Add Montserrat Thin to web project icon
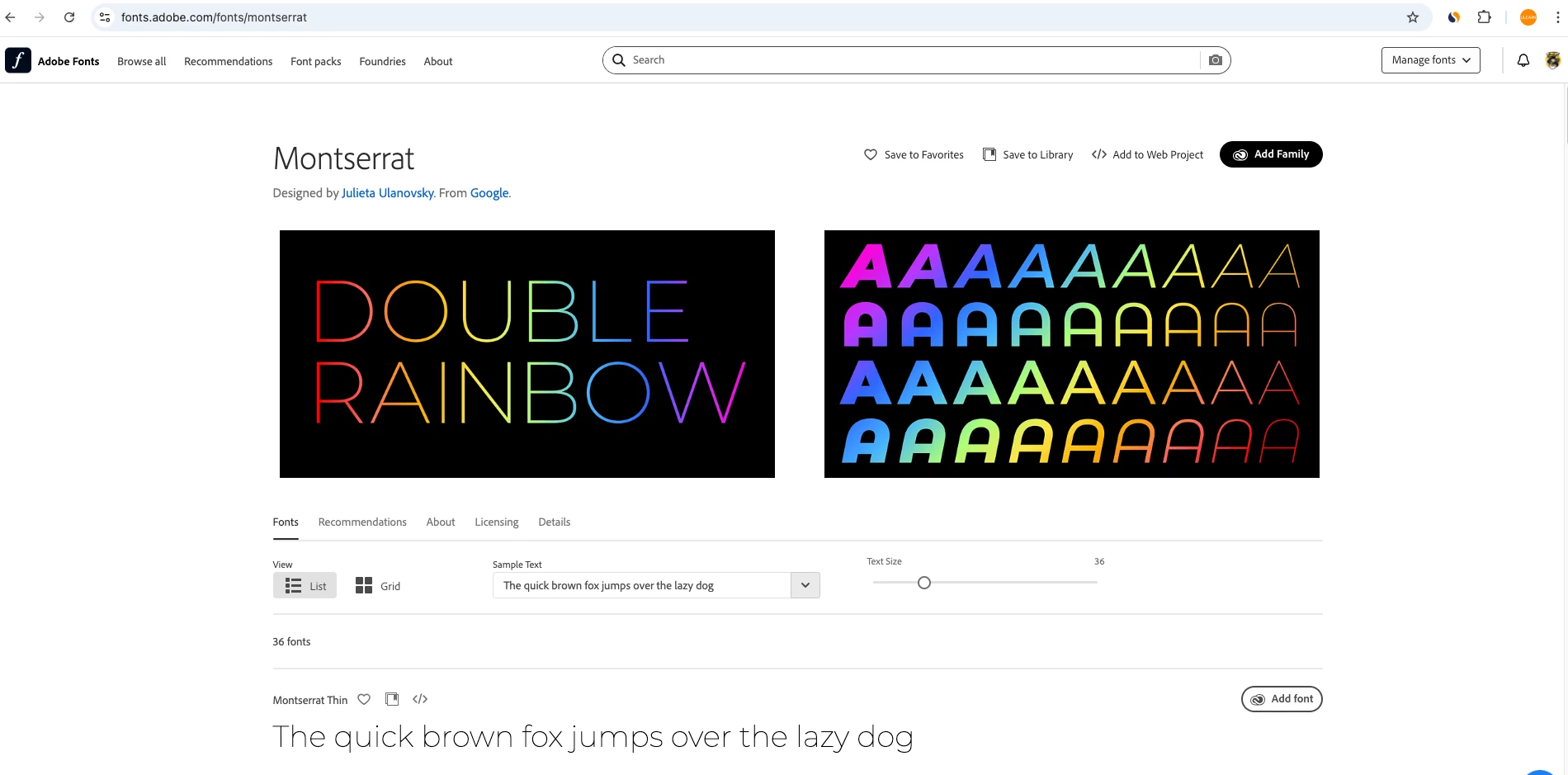1568x775 pixels. point(420,699)
